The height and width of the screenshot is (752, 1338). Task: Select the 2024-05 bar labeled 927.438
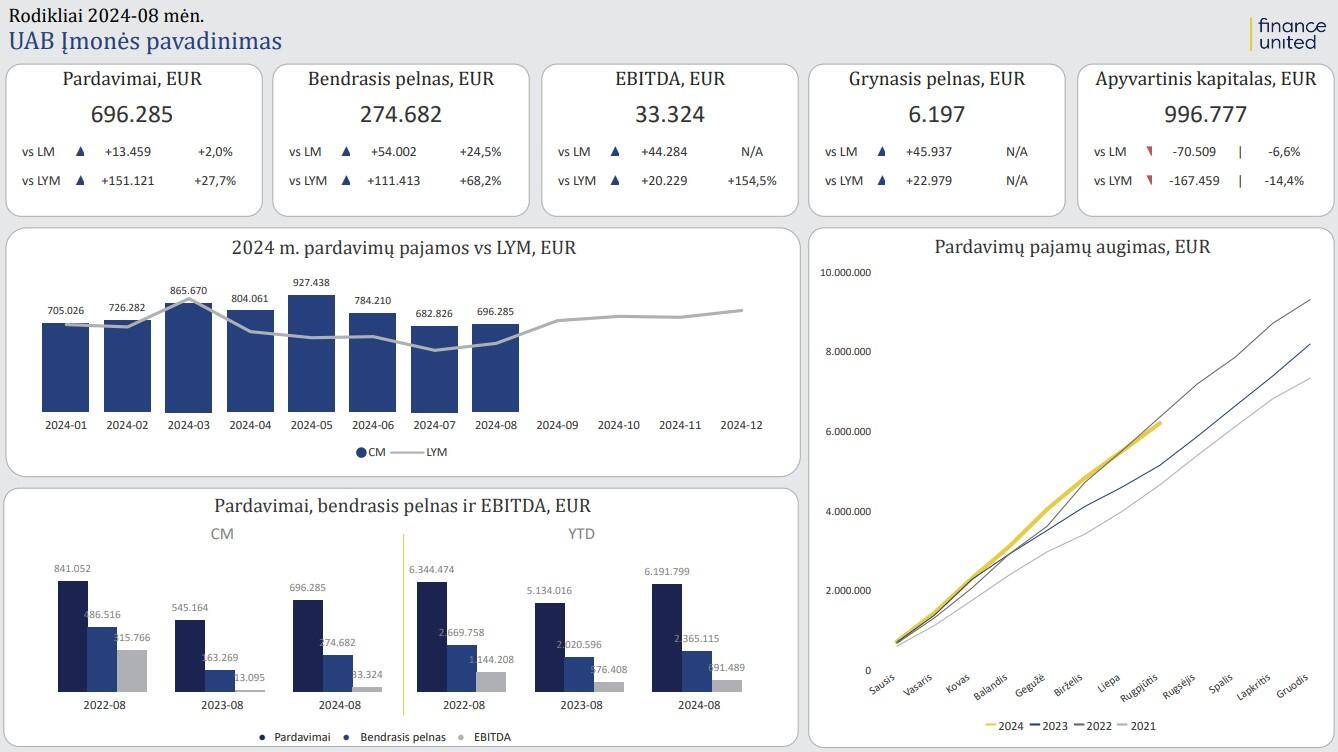click(x=311, y=353)
